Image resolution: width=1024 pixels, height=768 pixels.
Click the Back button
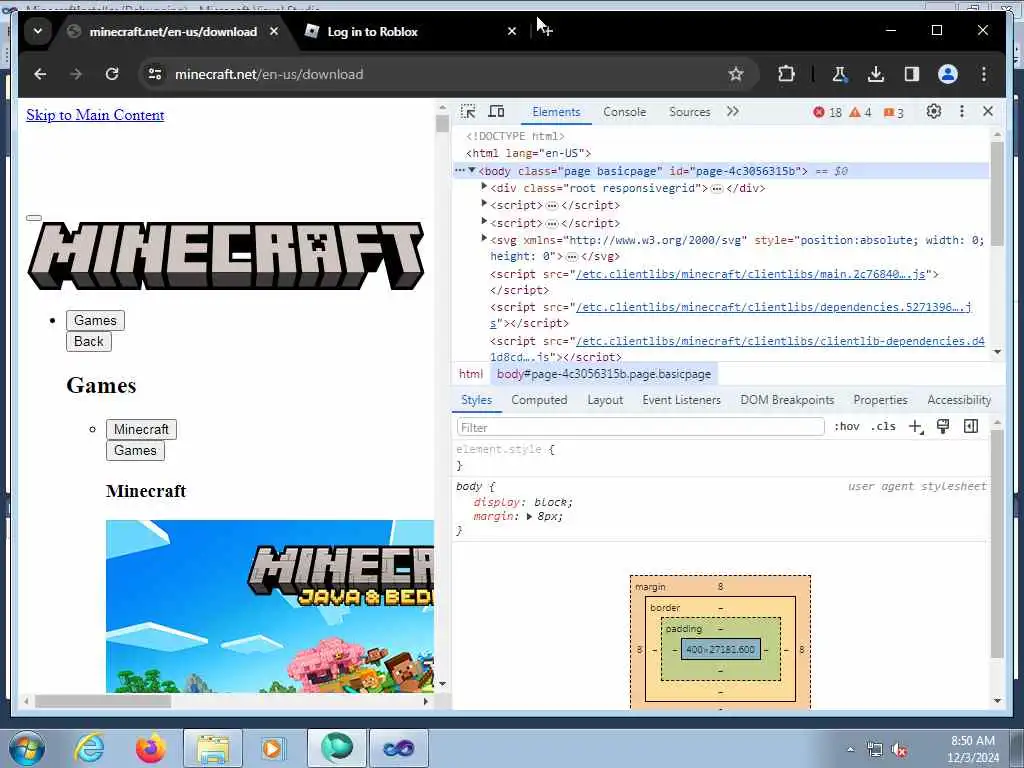89,342
